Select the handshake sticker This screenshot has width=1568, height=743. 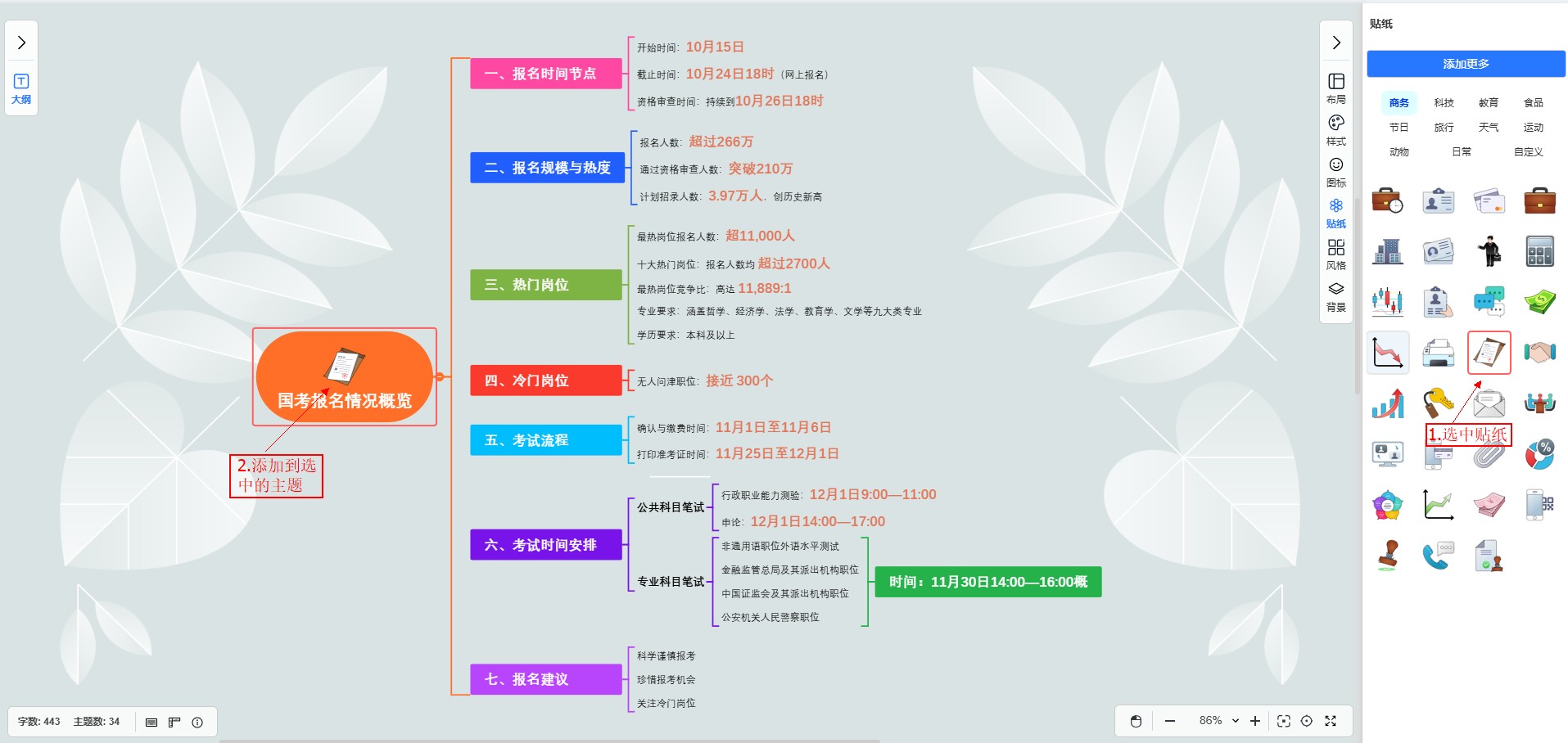[x=1539, y=353]
